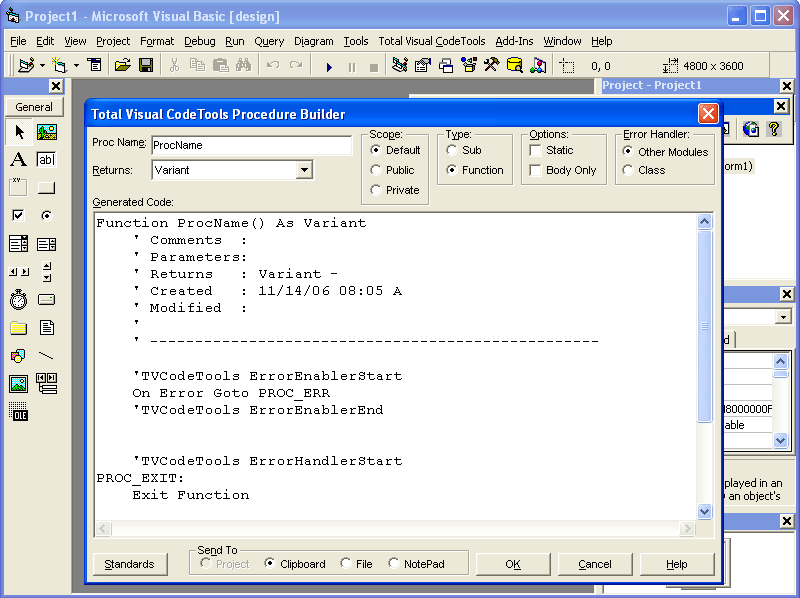Select the ComboBox control tool
Viewport: 800px width, 598px height.
pos(19,244)
